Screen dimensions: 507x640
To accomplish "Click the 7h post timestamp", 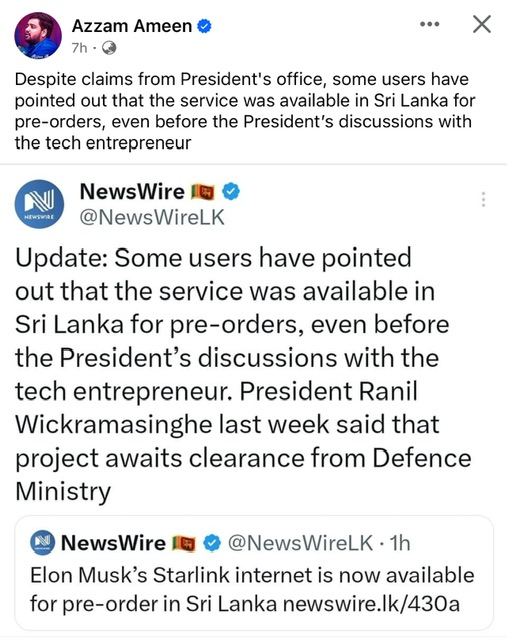I will coord(79,48).
